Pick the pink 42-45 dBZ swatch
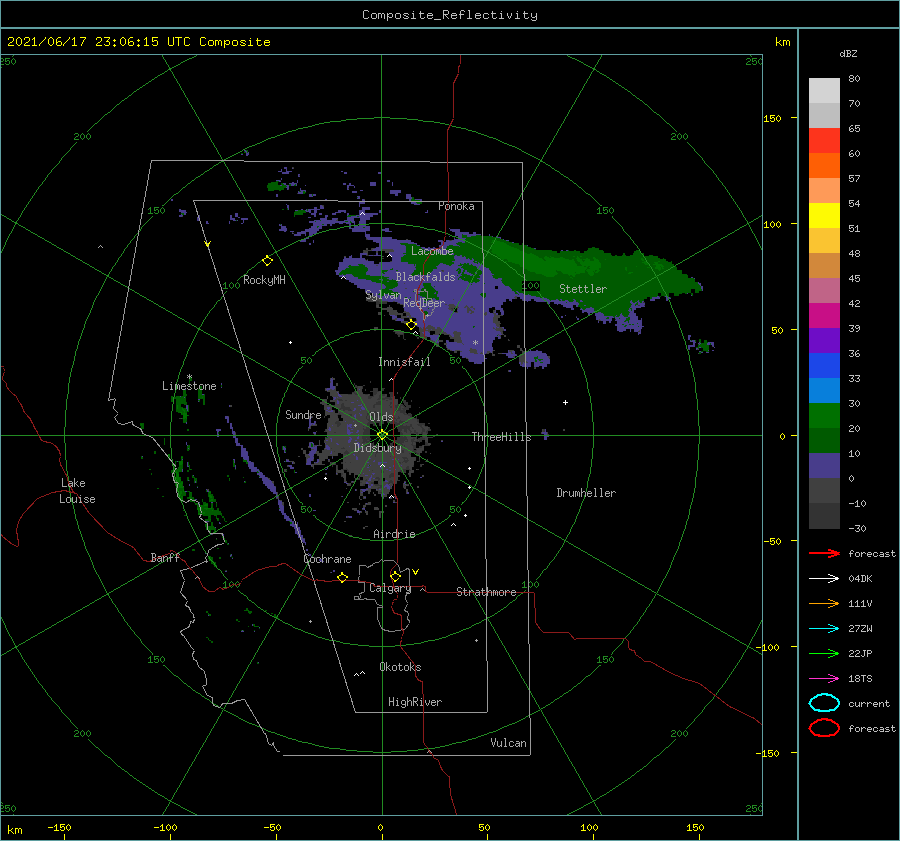This screenshot has height=841, width=900. 824,290
